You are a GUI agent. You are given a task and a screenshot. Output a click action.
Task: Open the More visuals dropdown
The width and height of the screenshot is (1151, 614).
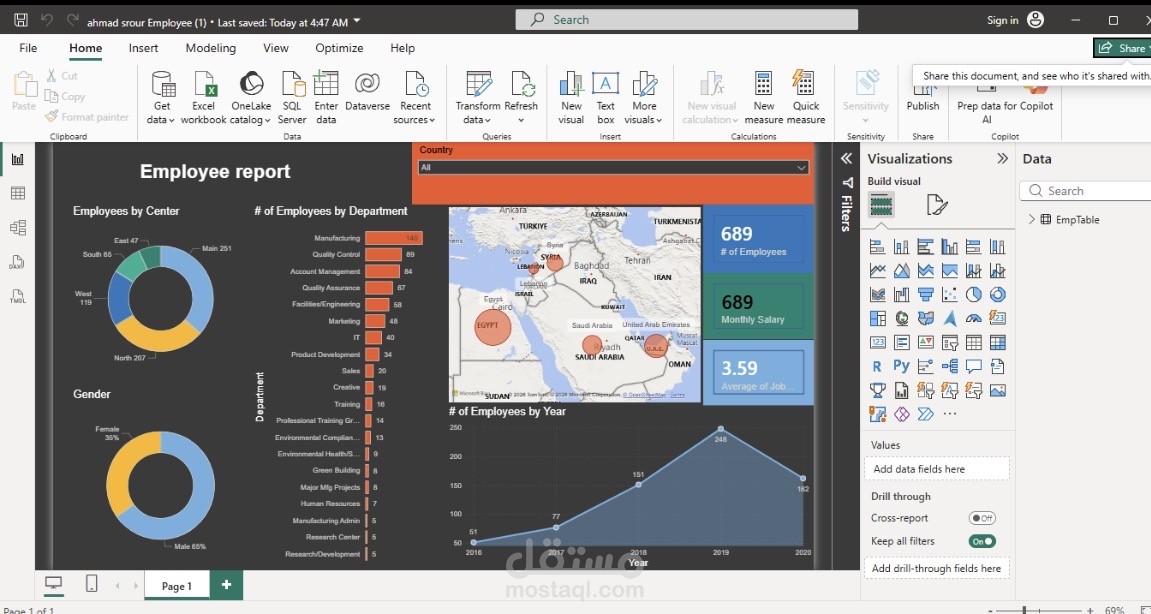pos(644,98)
